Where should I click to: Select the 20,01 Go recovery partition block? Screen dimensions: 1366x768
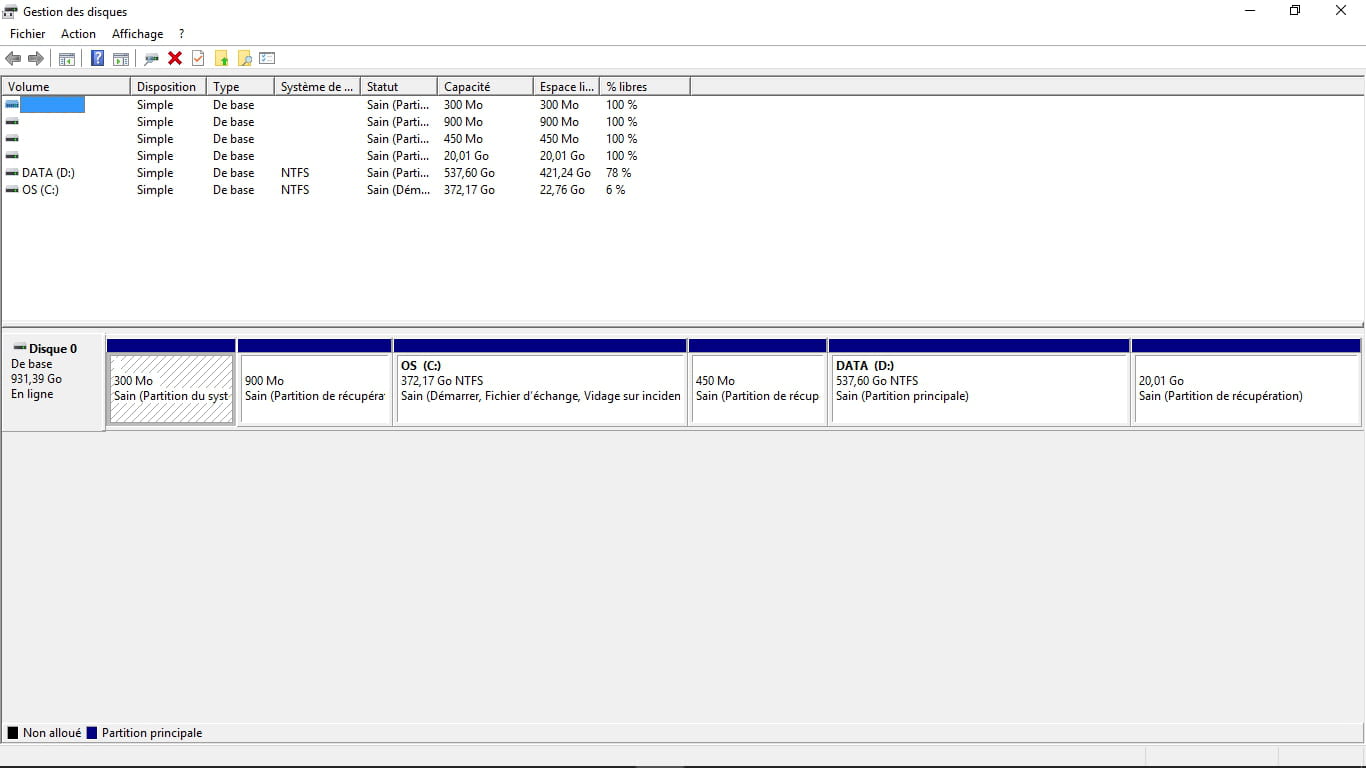click(1246, 390)
